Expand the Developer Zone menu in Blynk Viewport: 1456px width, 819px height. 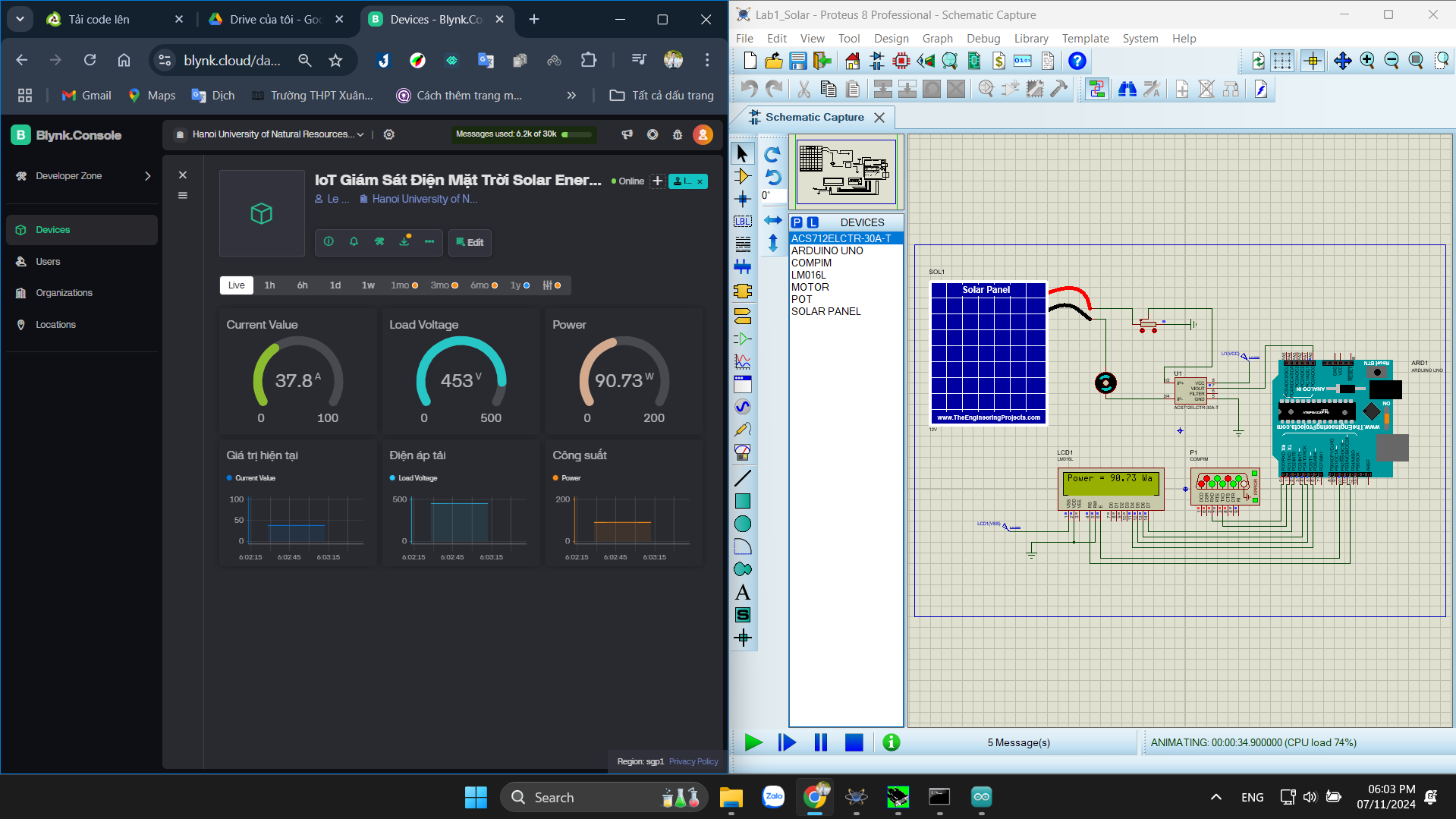tap(82, 176)
